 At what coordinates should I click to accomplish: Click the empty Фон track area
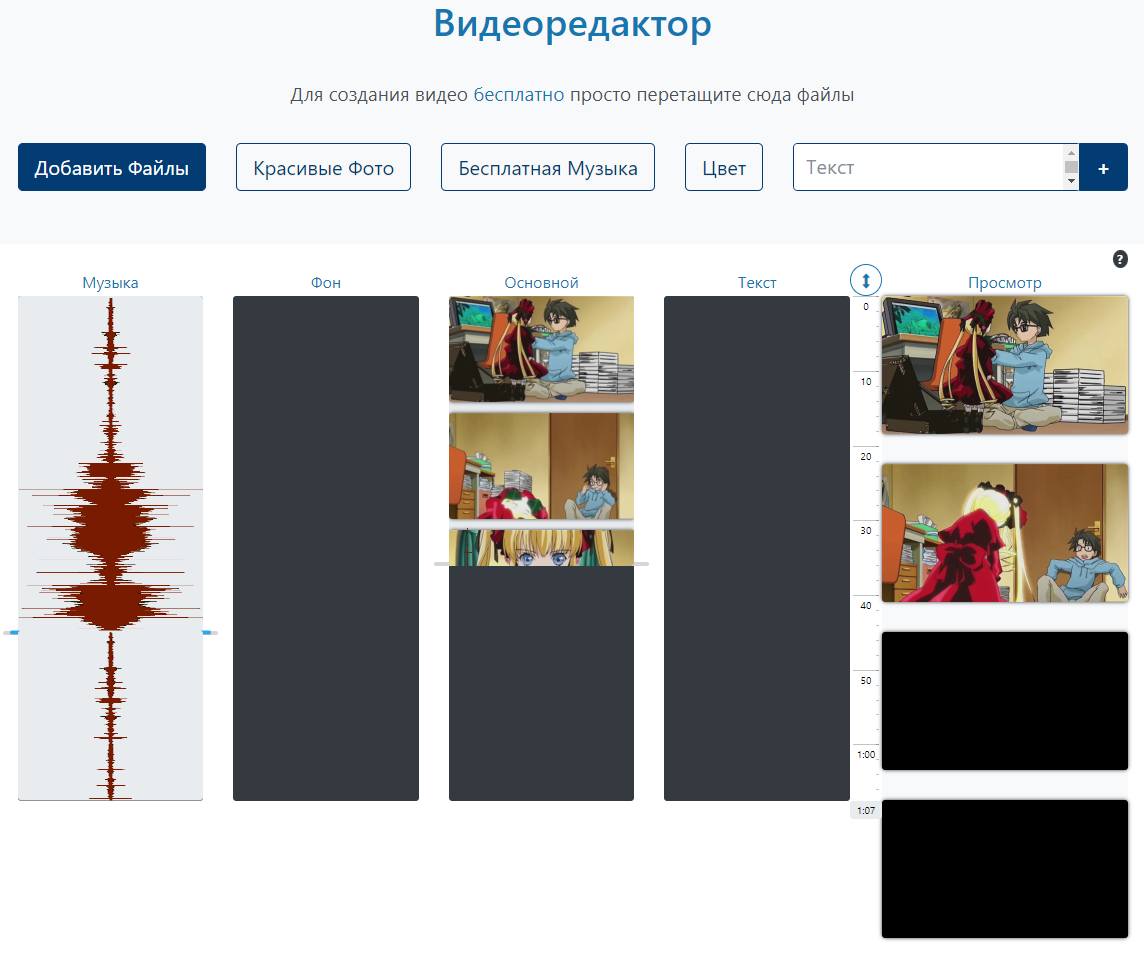pos(325,548)
